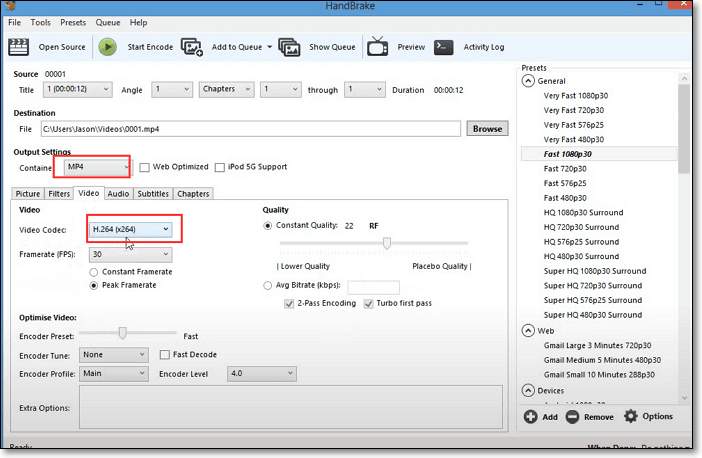Open the Help menu

tap(138, 22)
